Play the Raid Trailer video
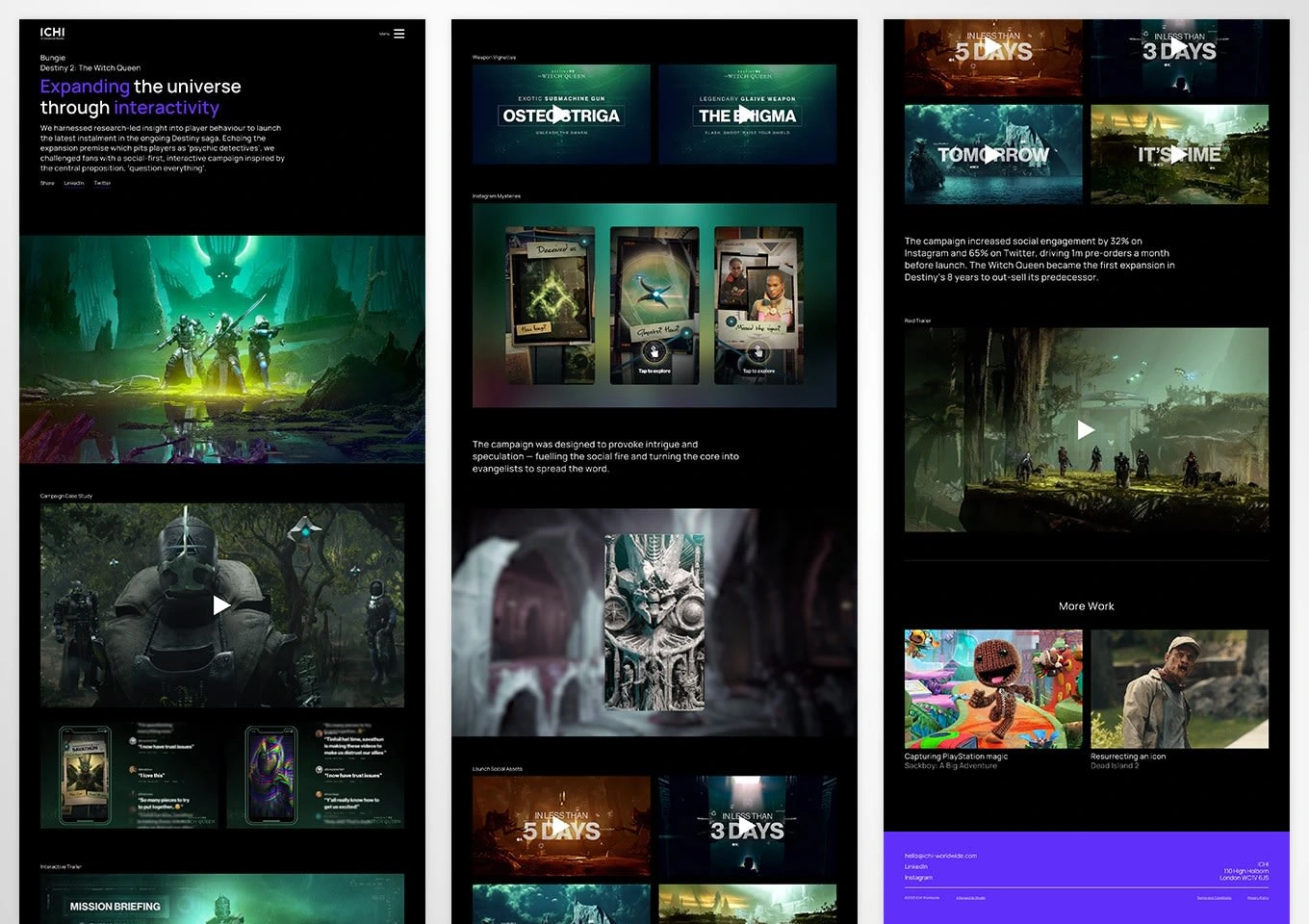1309x924 pixels. click(x=1087, y=430)
